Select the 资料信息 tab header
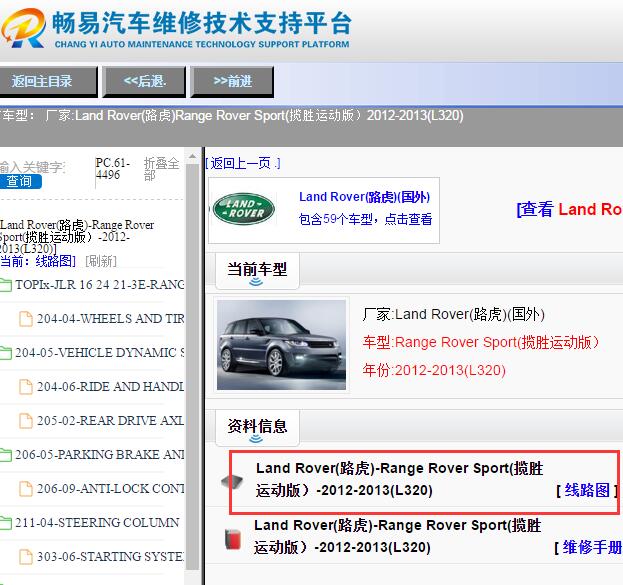623x585 pixels. [x=257, y=426]
